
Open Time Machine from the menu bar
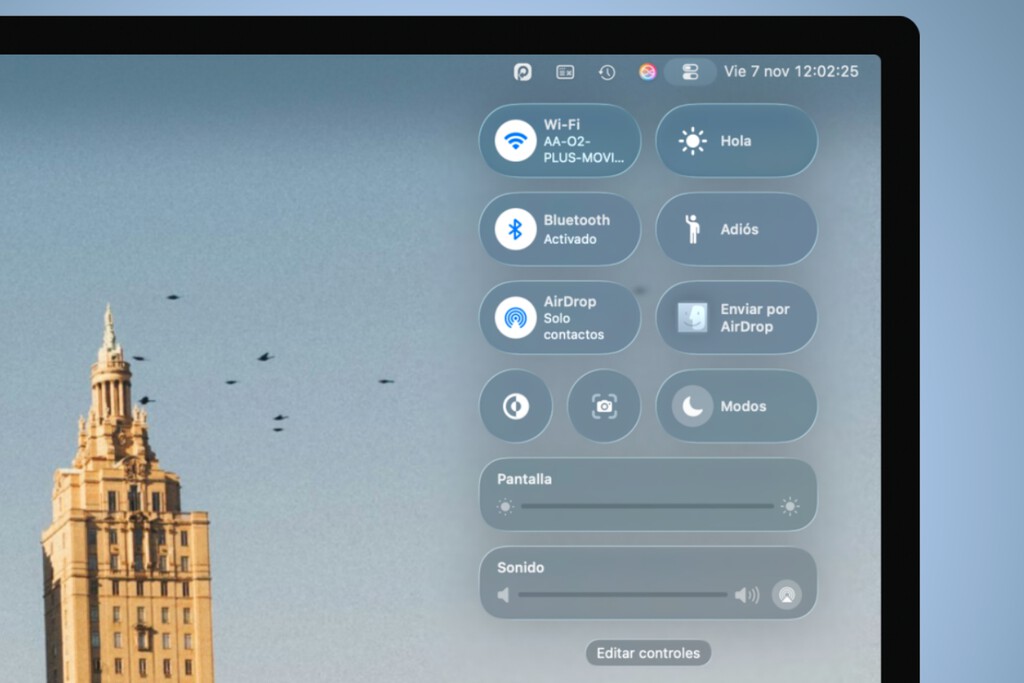click(x=606, y=71)
